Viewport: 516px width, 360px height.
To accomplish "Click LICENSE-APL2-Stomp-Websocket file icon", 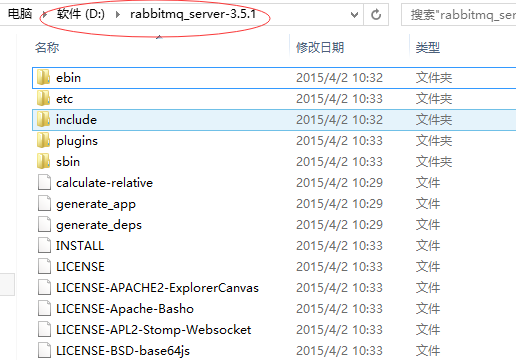I will [44, 329].
